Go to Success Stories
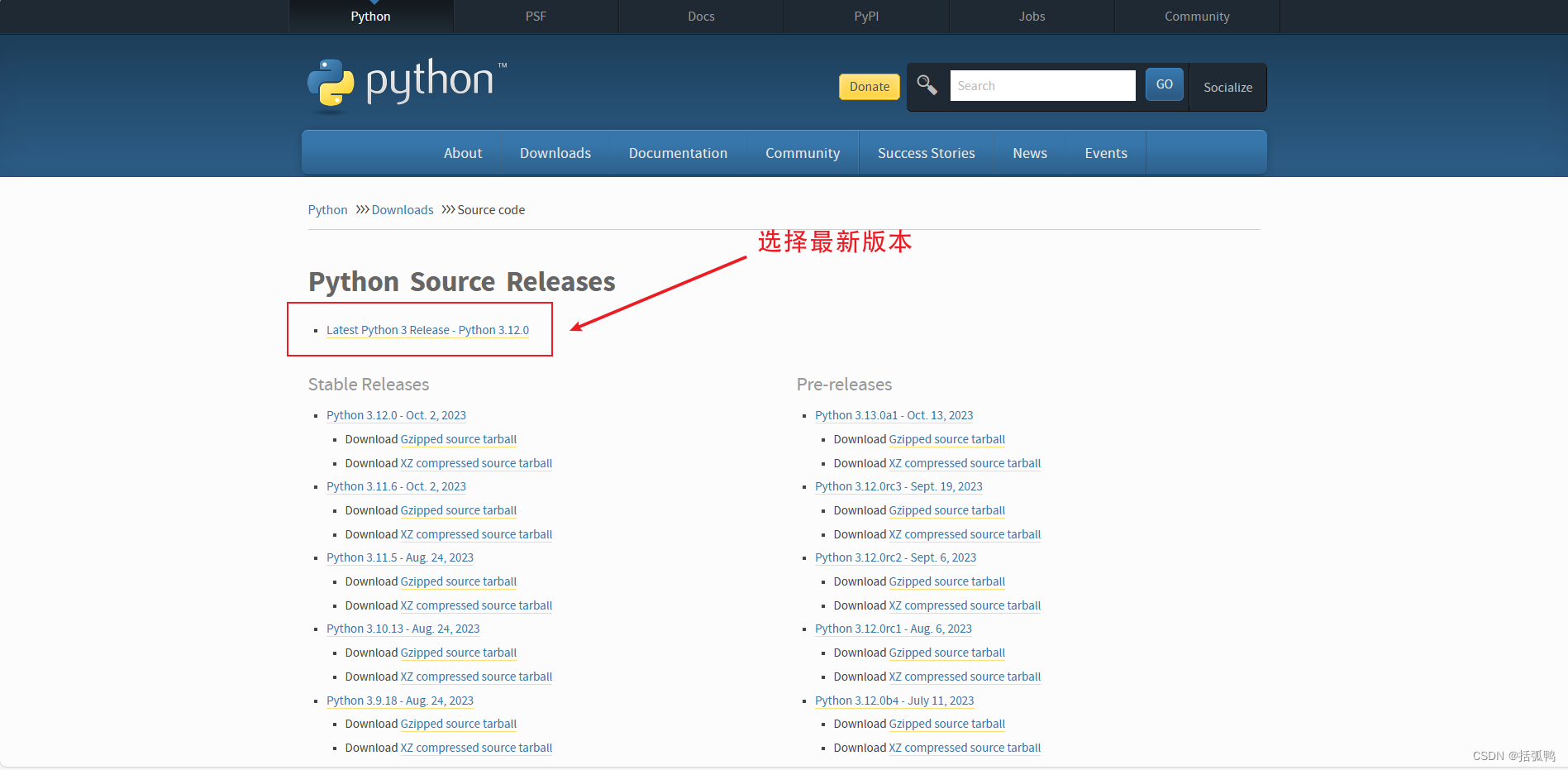This screenshot has height=770, width=1568. pos(926,152)
